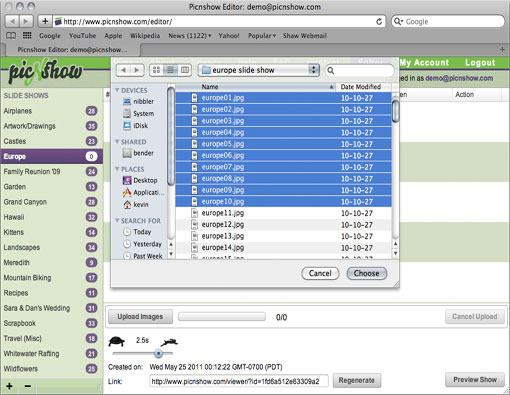
Task: Go forward in the Safari browser
Action: pos(25,22)
